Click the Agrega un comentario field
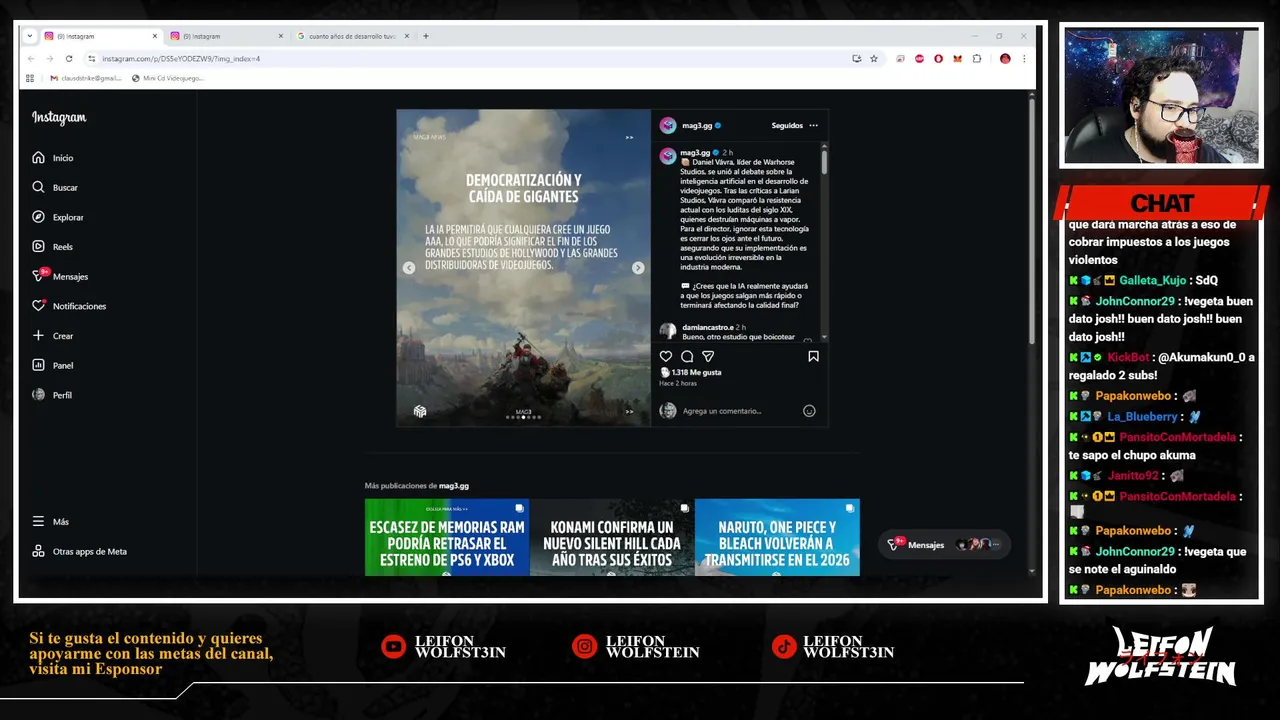The height and width of the screenshot is (720, 1280). (x=722, y=411)
